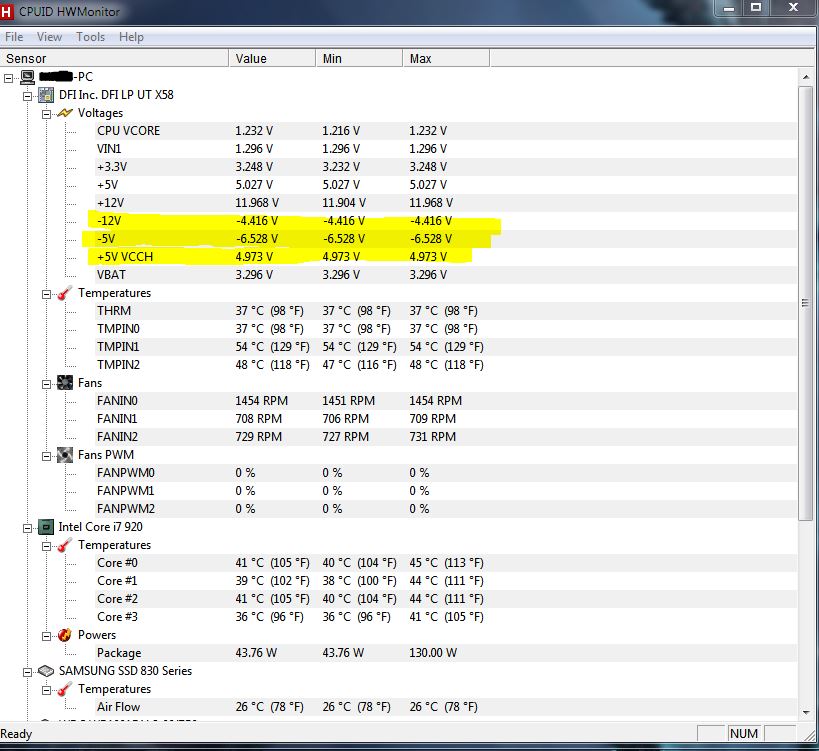Click the scrollbar down arrow
The width and height of the screenshot is (819, 751).
pos(806,712)
